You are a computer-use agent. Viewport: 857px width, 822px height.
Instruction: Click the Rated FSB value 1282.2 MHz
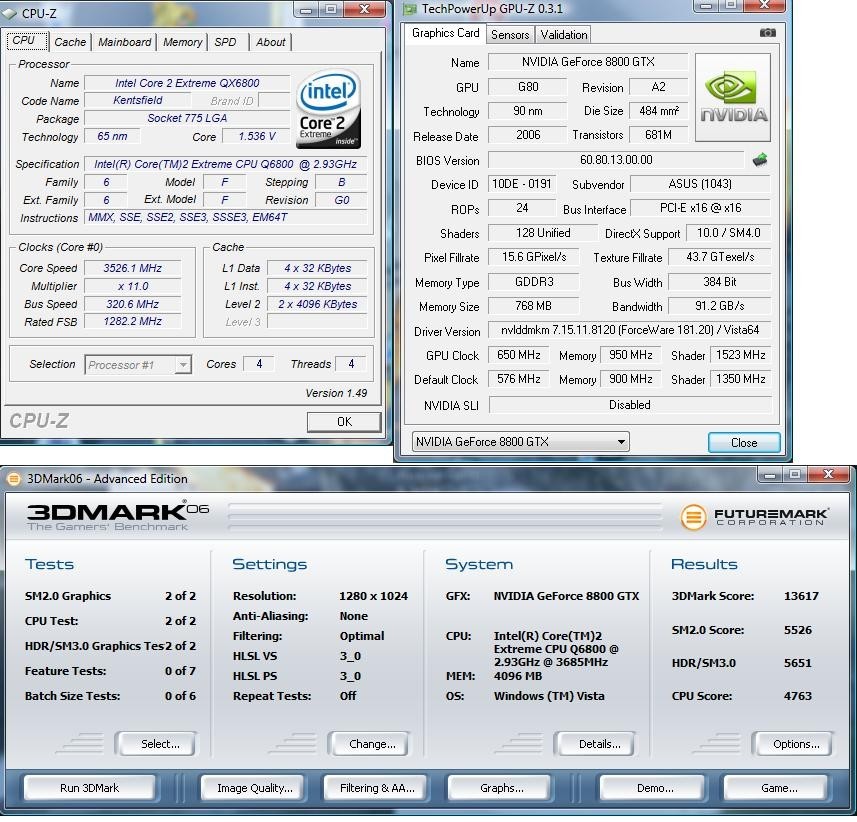(x=132, y=321)
